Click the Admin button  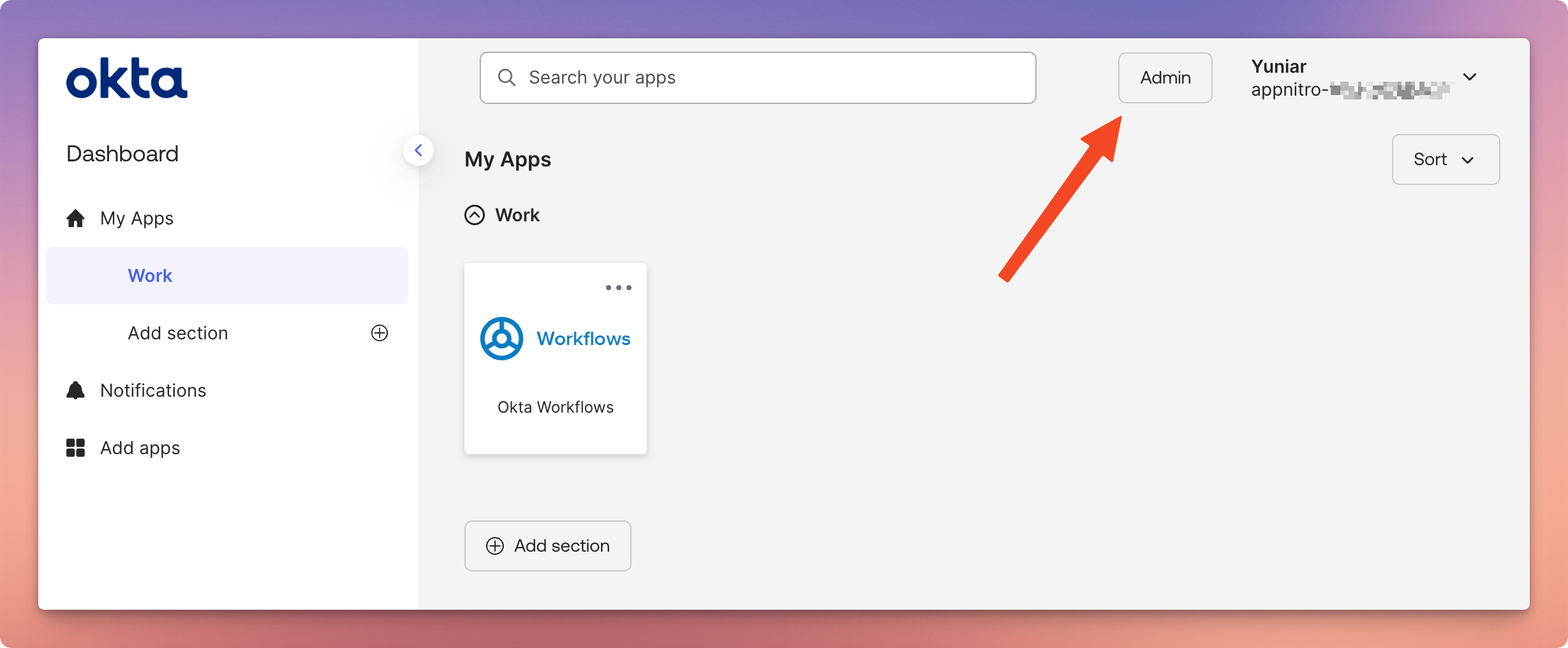tap(1165, 78)
